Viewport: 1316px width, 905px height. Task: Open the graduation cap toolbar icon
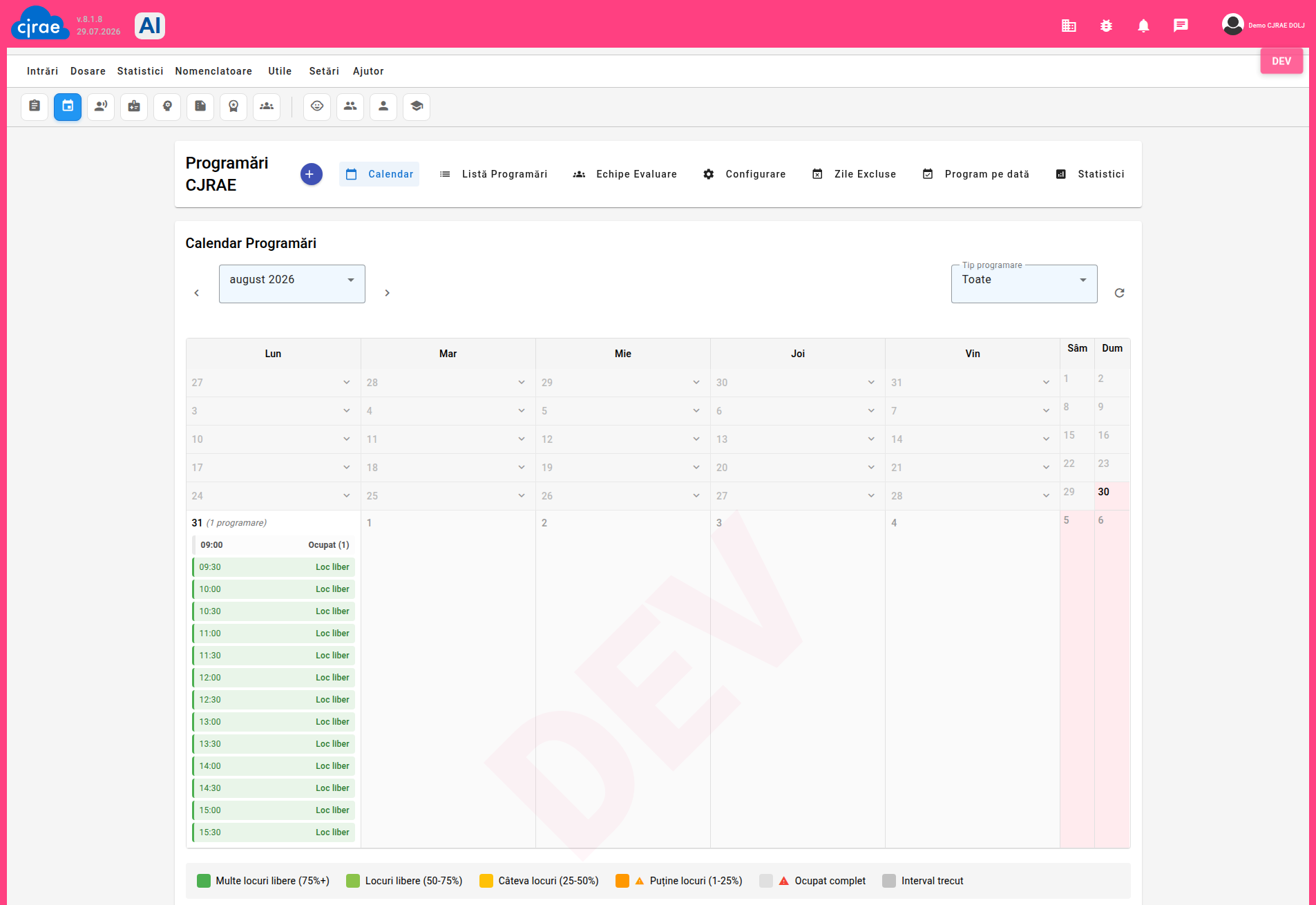tap(417, 106)
